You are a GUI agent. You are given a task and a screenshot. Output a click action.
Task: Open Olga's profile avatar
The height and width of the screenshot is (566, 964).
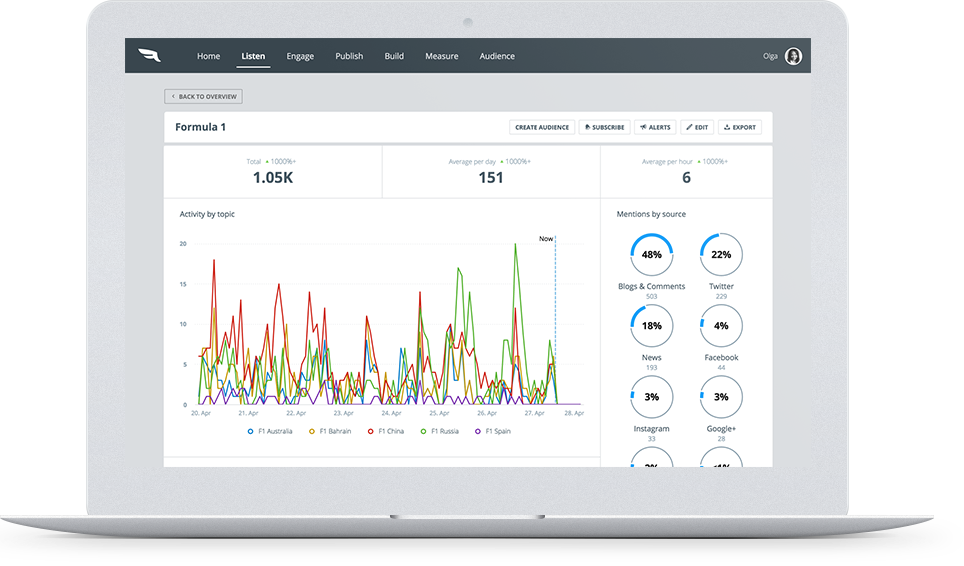[x=793, y=56]
